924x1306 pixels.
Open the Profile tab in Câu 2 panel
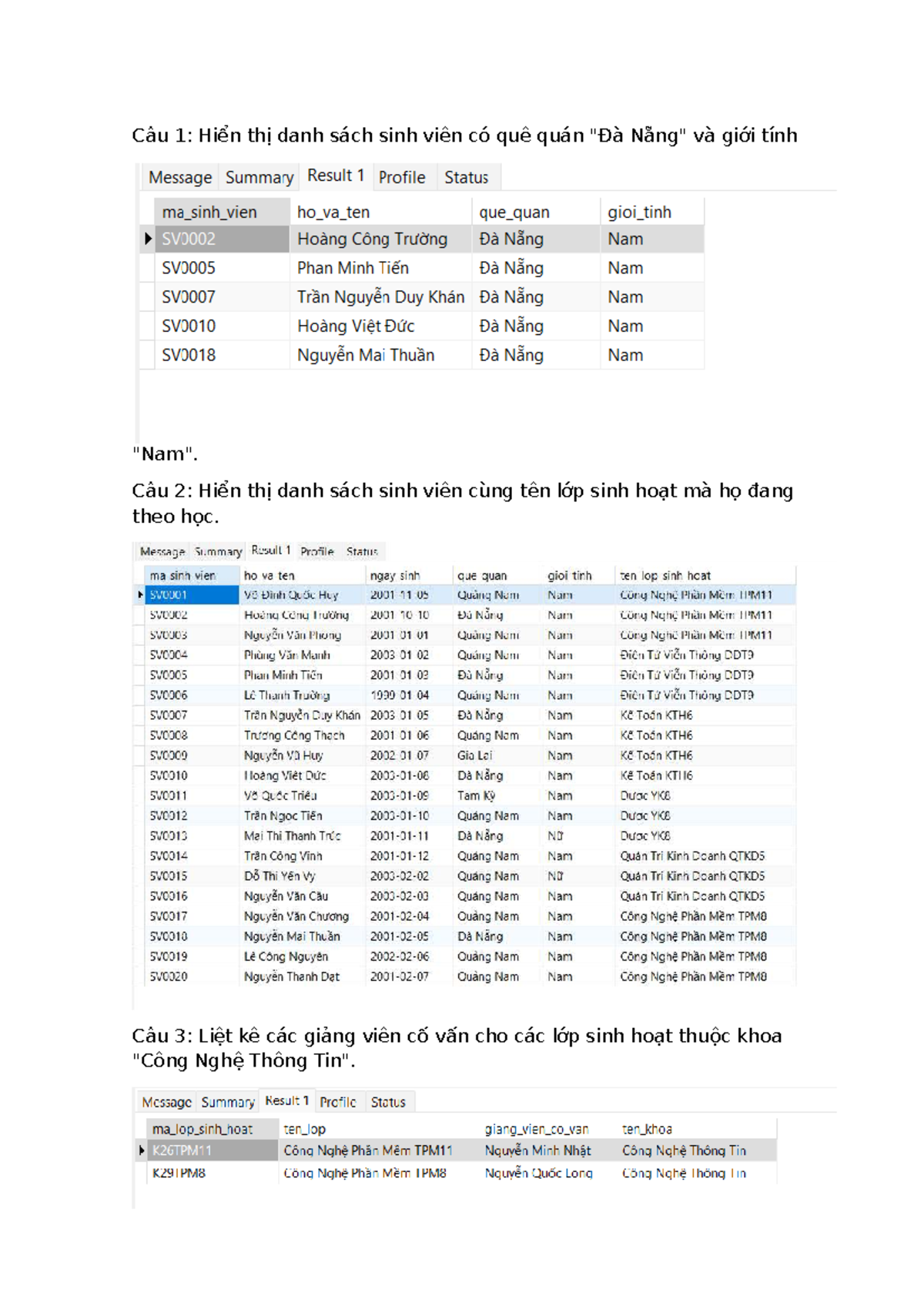pyautogui.click(x=317, y=551)
